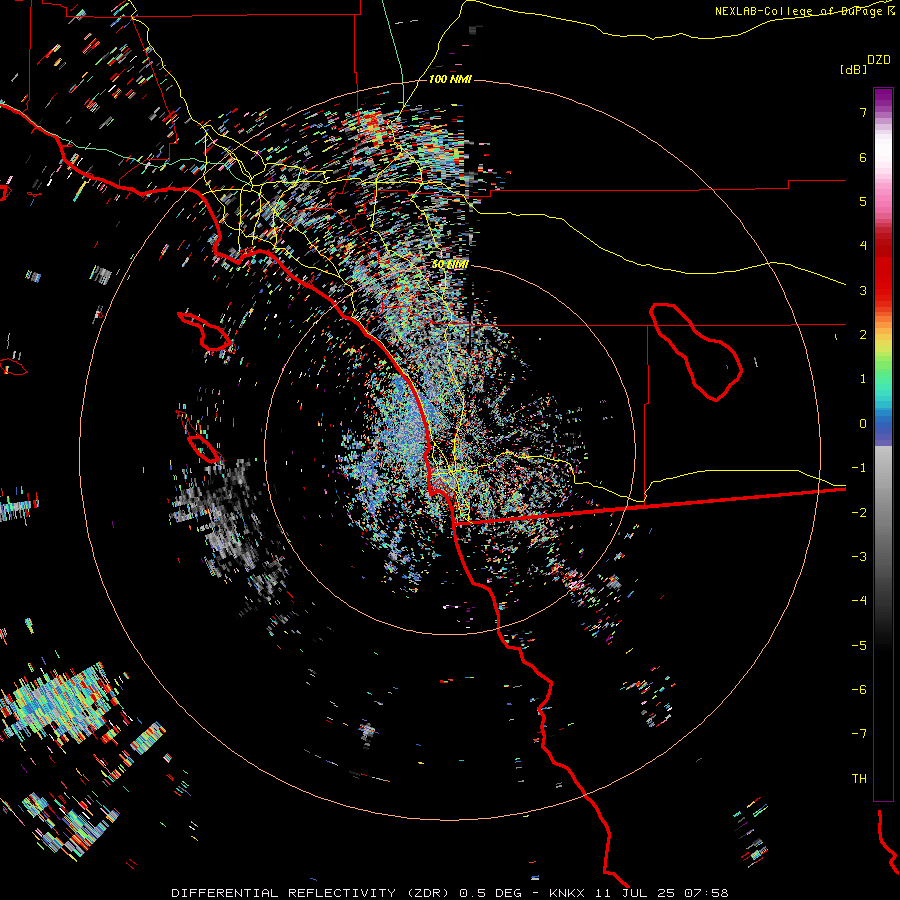Click the 6 value on color scale
This screenshot has width=900, height=900.
point(863,157)
